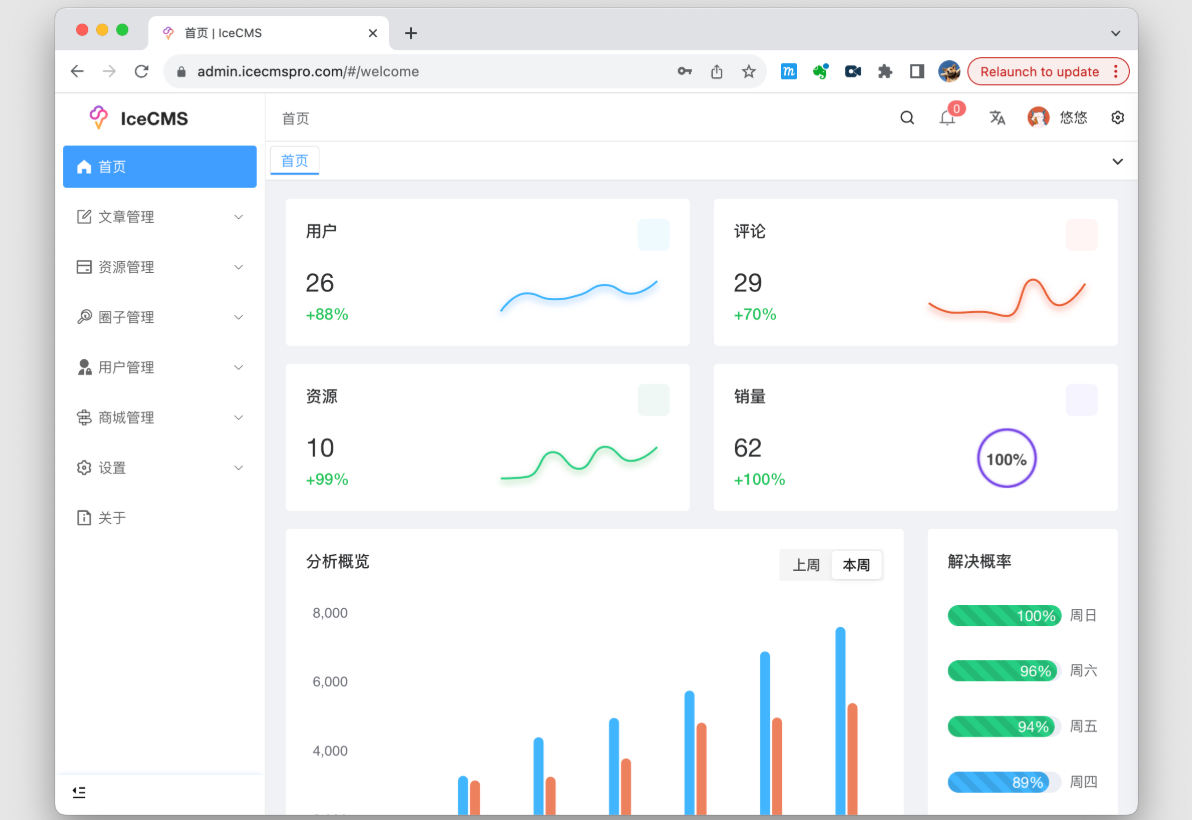Image resolution: width=1192 pixels, height=820 pixels.
Task: Expand the 资源管理 menu chevron
Action: 238,267
